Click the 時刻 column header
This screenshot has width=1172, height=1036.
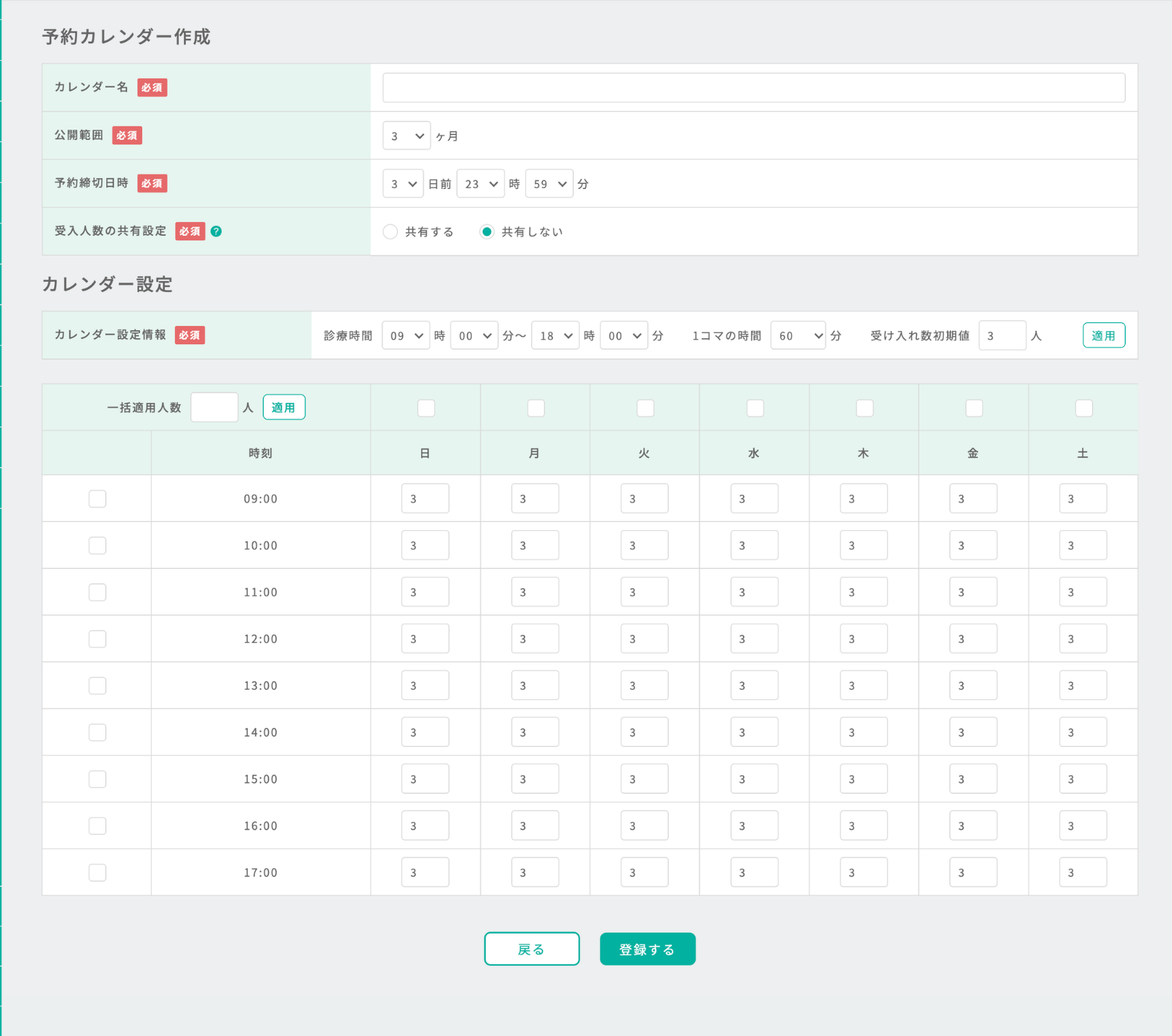[x=261, y=453]
